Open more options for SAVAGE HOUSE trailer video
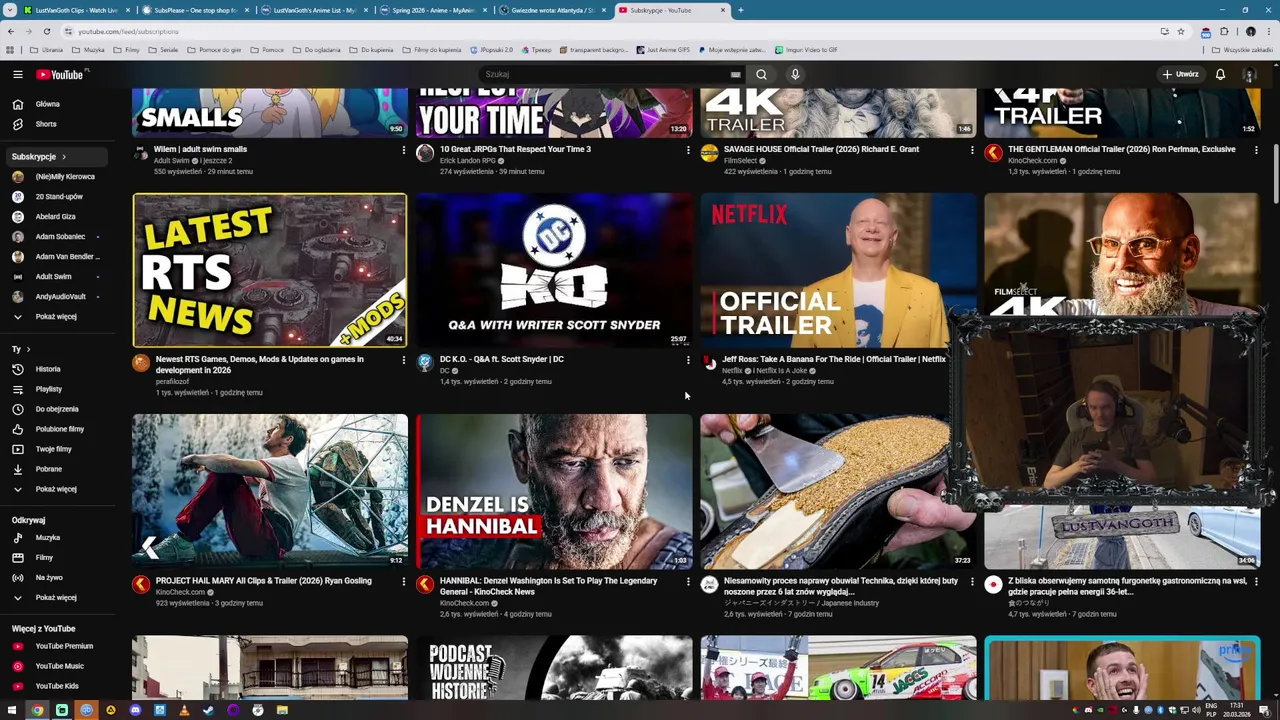 (972, 150)
